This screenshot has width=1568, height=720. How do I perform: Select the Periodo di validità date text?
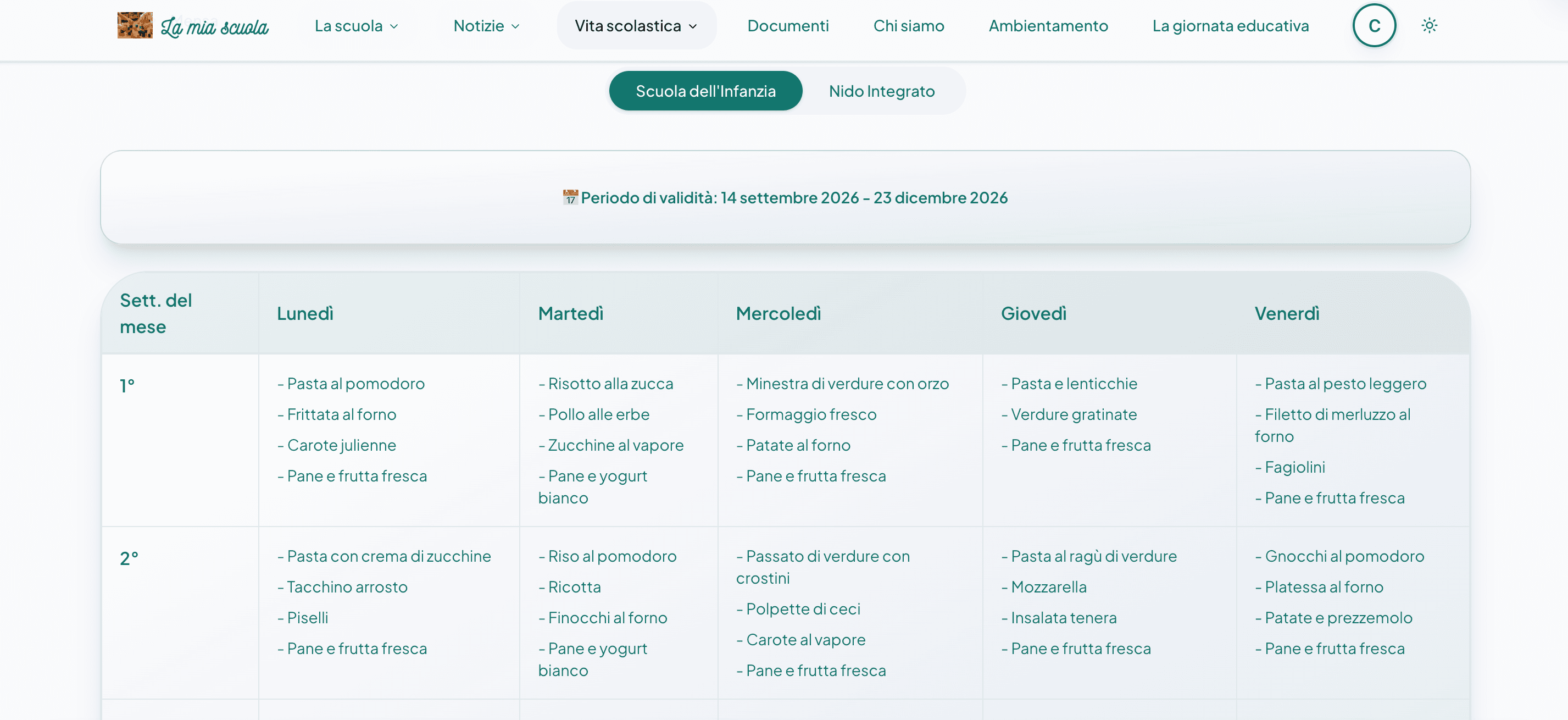tap(794, 197)
